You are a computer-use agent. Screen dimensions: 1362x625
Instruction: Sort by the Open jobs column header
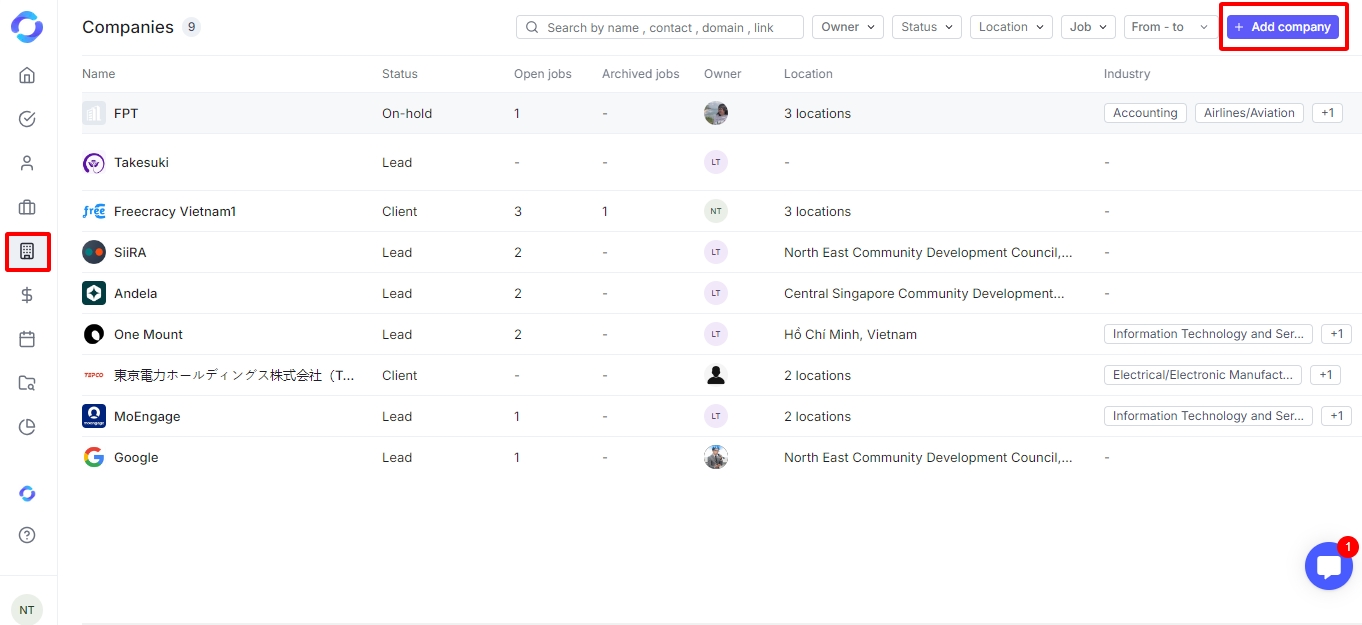pyautogui.click(x=542, y=74)
